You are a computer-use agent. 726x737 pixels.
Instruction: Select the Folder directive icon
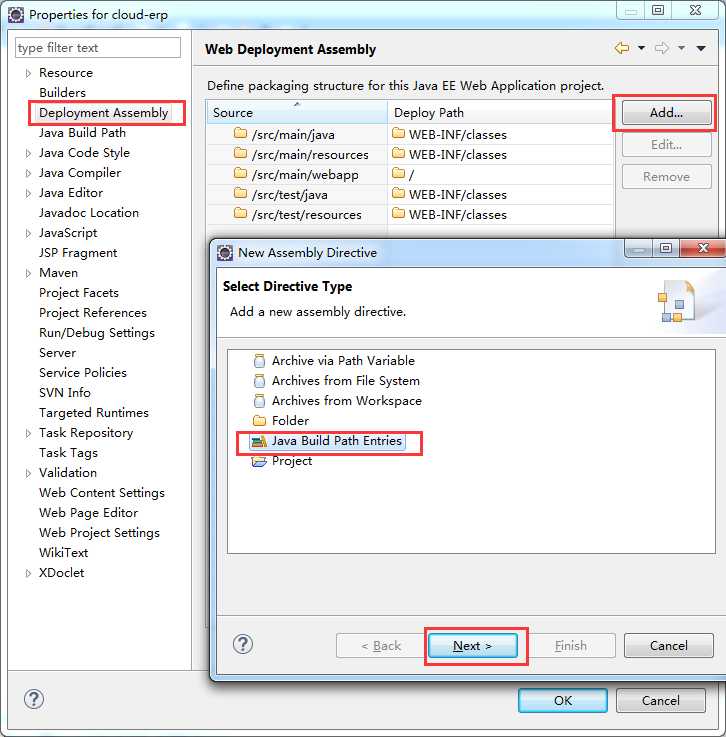pyautogui.click(x=259, y=420)
